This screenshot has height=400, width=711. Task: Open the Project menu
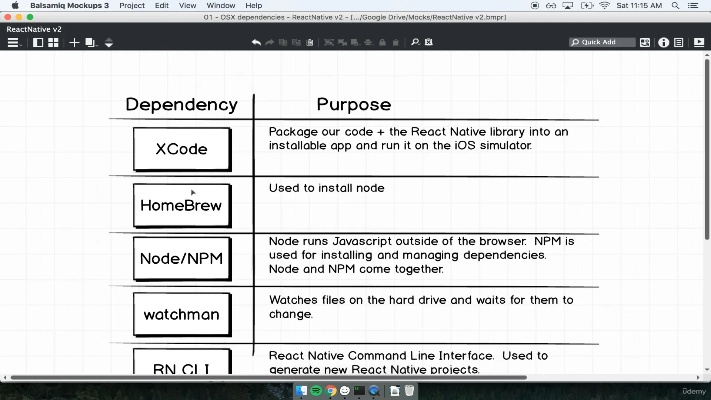[x=132, y=6]
